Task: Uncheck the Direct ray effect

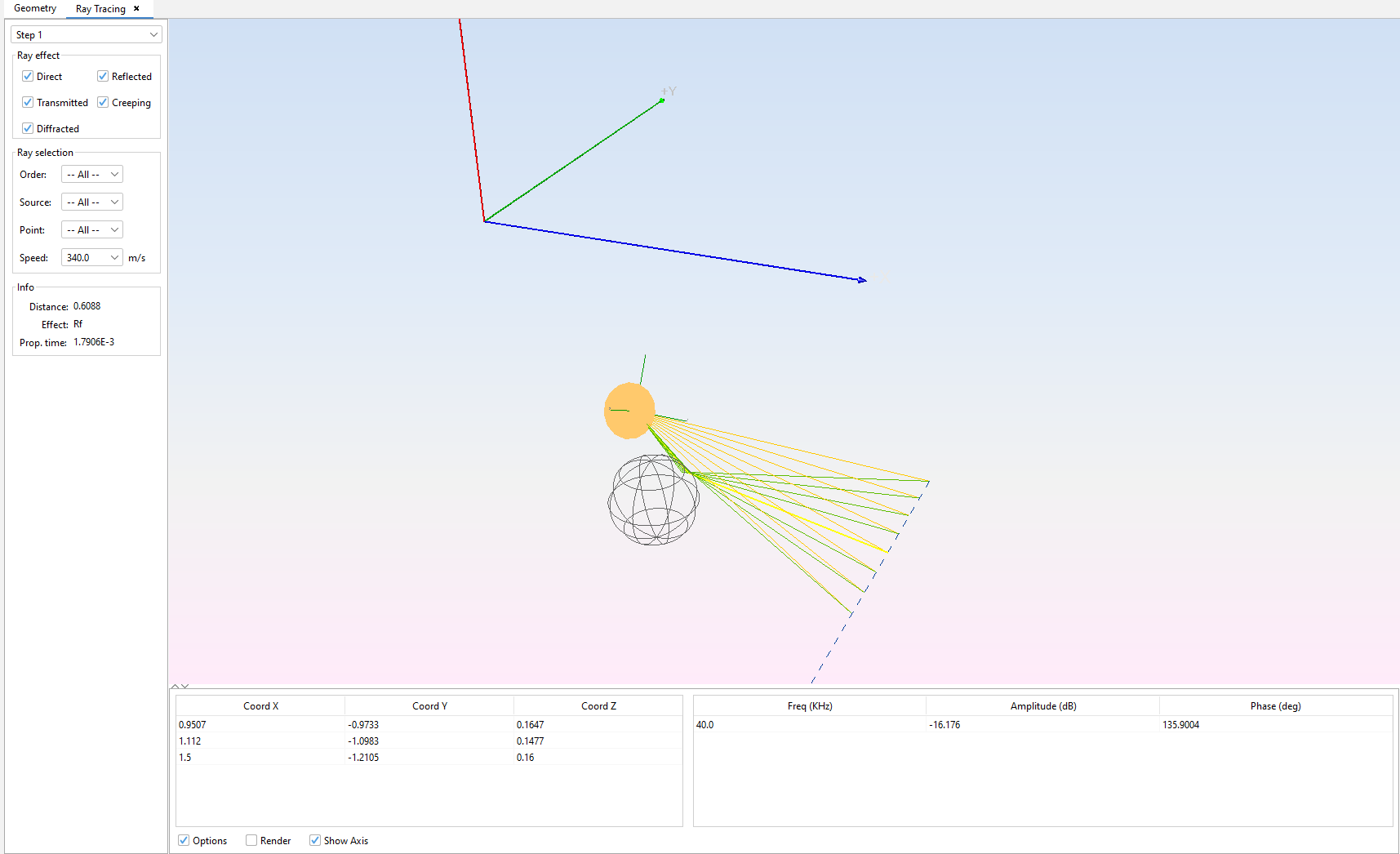Action: [x=28, y=76]
